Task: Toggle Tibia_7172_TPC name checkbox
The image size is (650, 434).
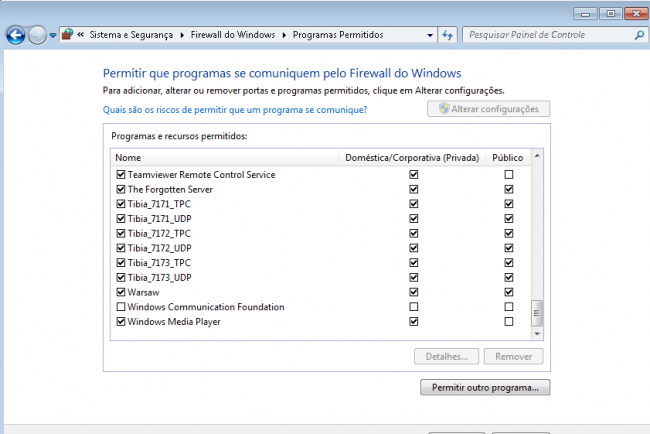Action: point(121,233)
